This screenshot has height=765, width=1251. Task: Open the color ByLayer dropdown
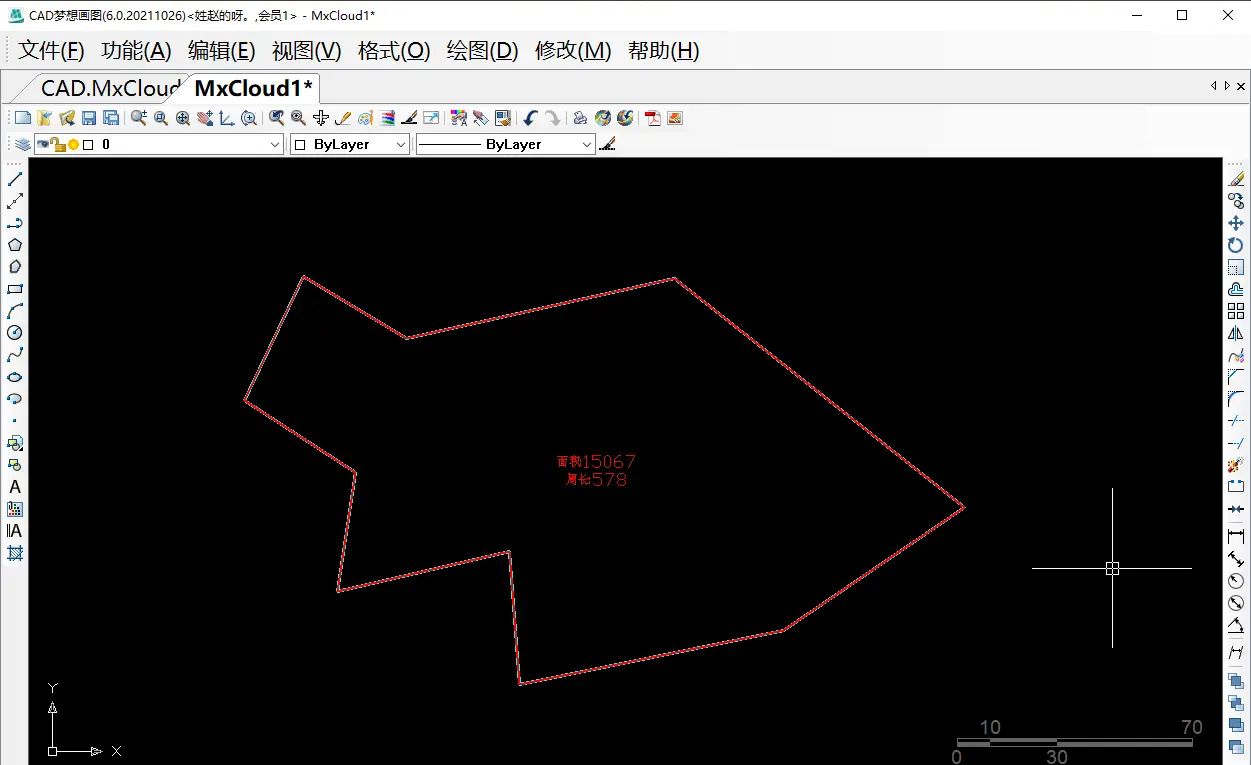pyautogui.click(x=350, y=145)
